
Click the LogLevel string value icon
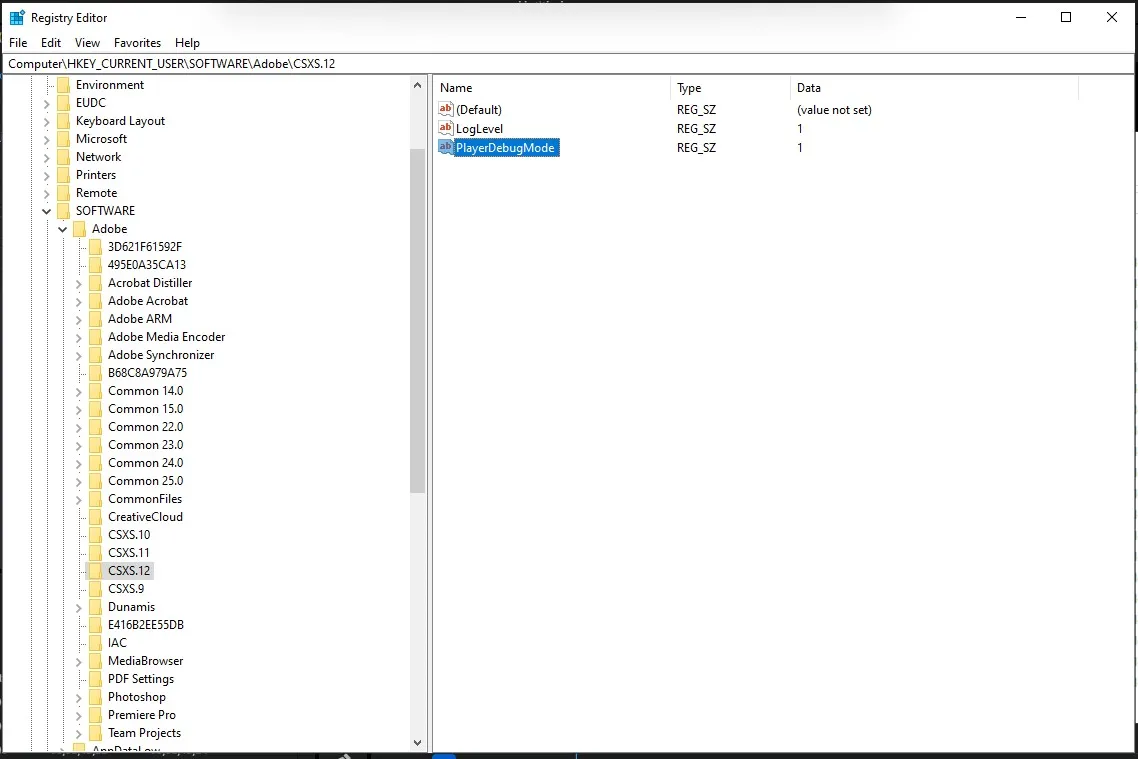(446, 129)
